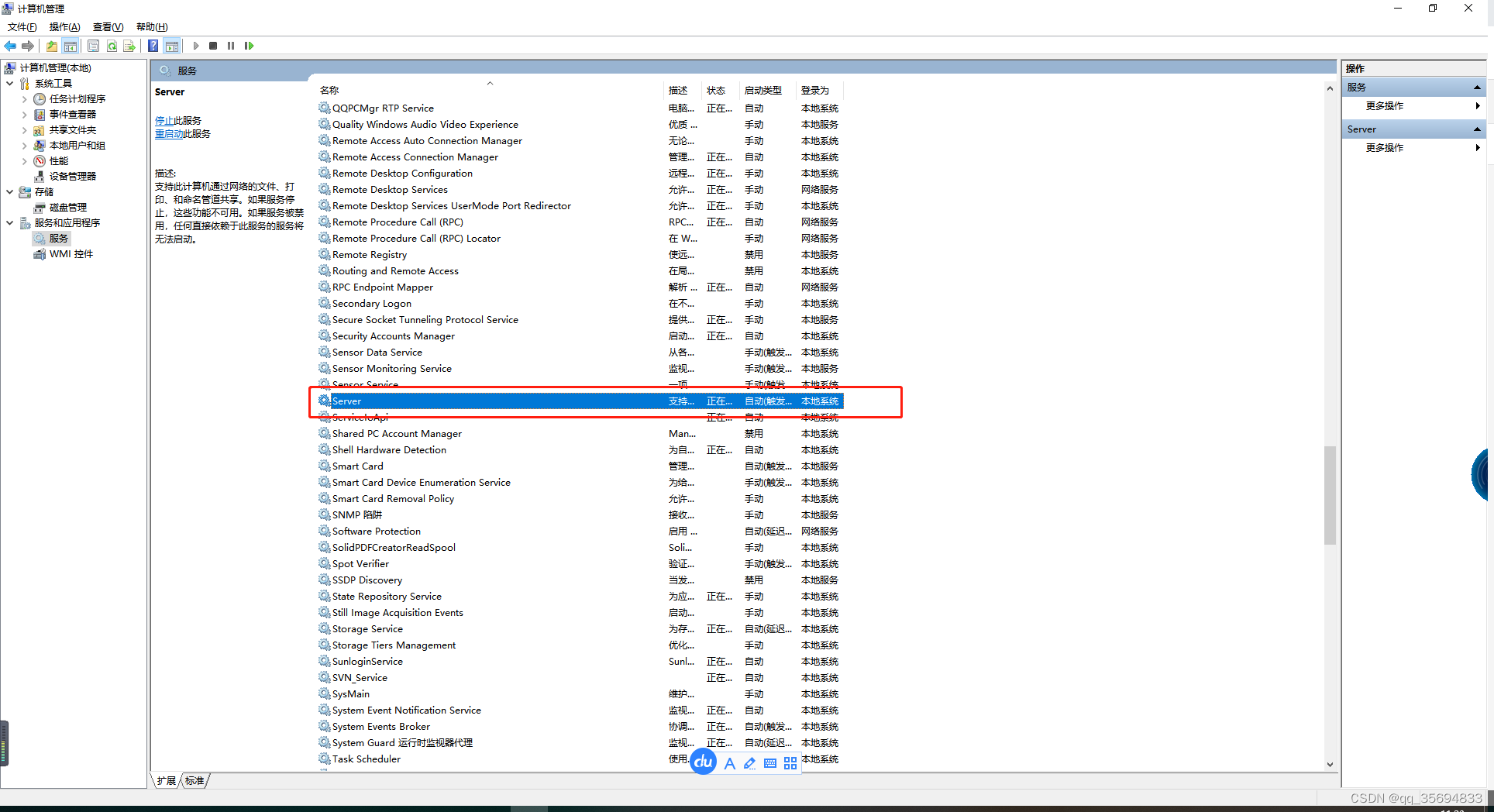Expand the 共享文件夹 node arrow
Screen dimensions: 1494x812
24,130
